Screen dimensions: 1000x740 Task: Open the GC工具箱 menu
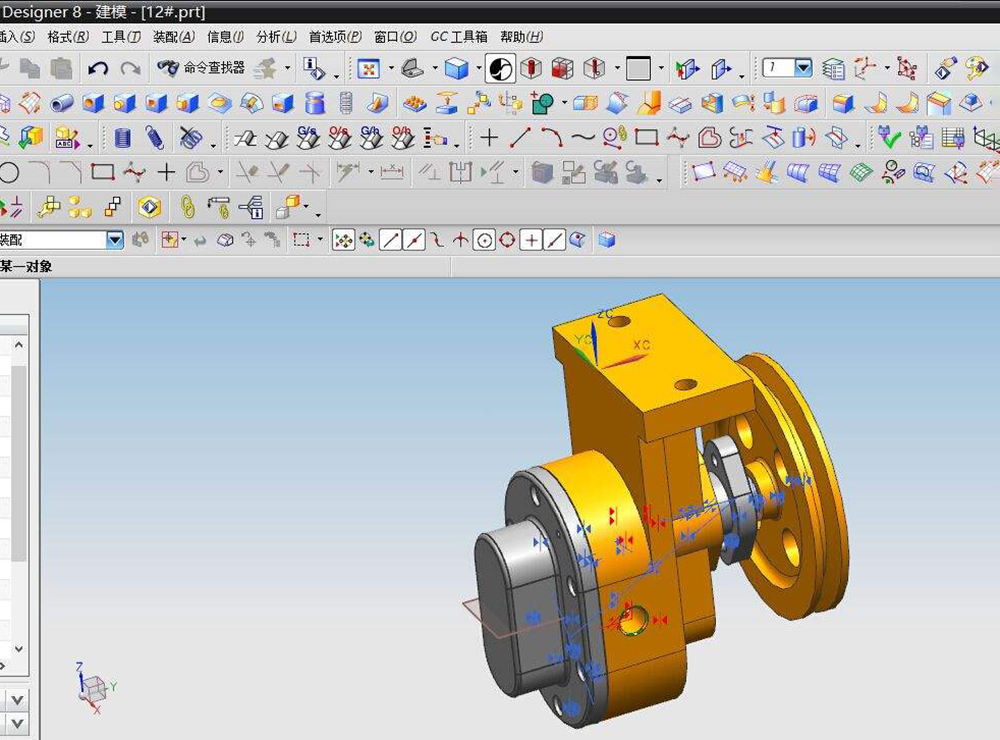(x=459, y=37)
